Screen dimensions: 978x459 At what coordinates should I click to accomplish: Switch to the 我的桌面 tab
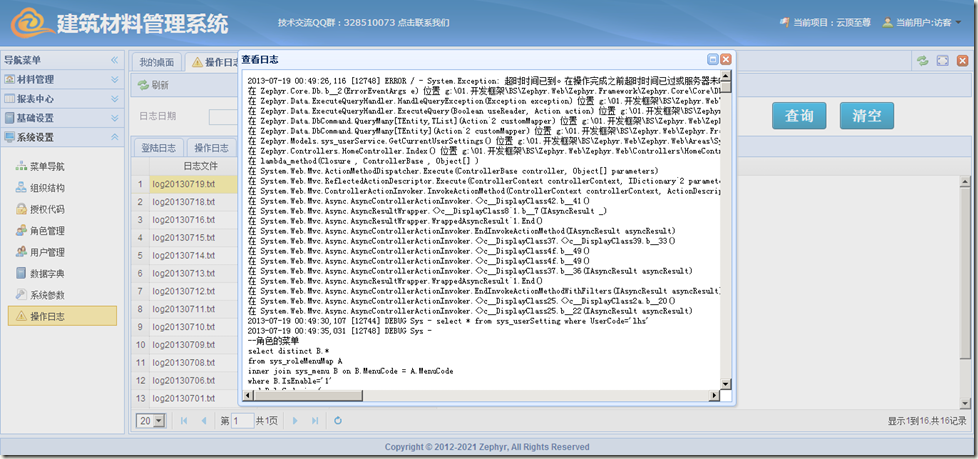(155, 62)
